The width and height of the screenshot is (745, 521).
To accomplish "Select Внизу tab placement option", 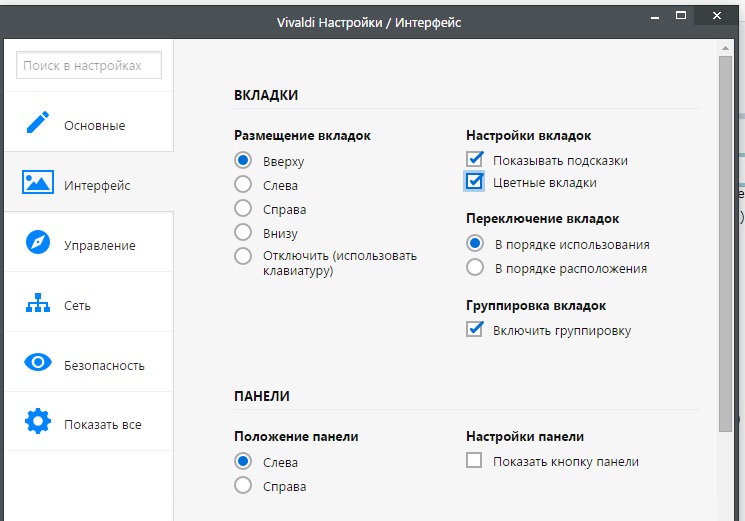I will point(243,232).
